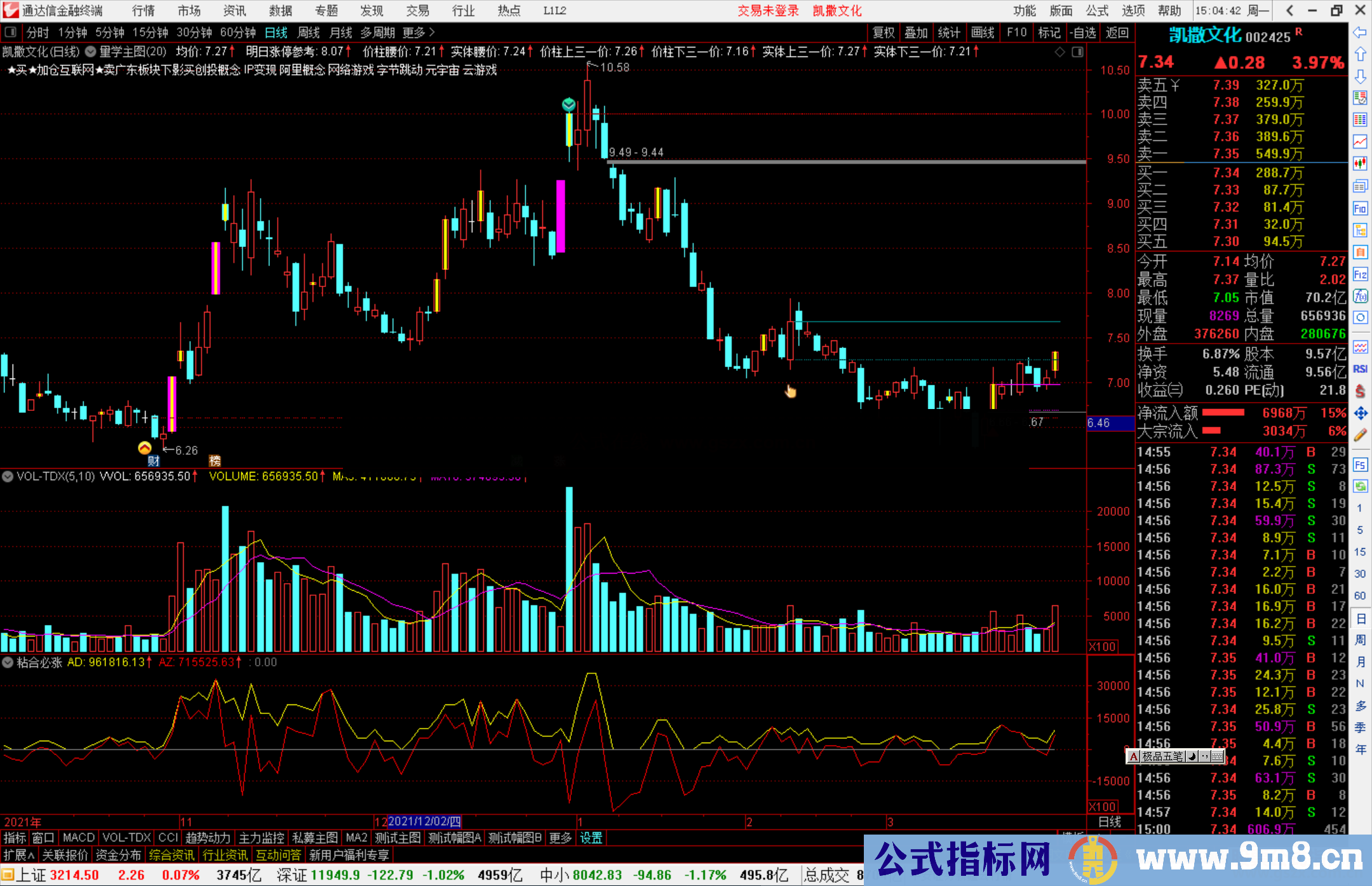1372x886 pixels.
Task: Toggle 叠加 overlay mode on the chart
Action: (x=917, y=32)
